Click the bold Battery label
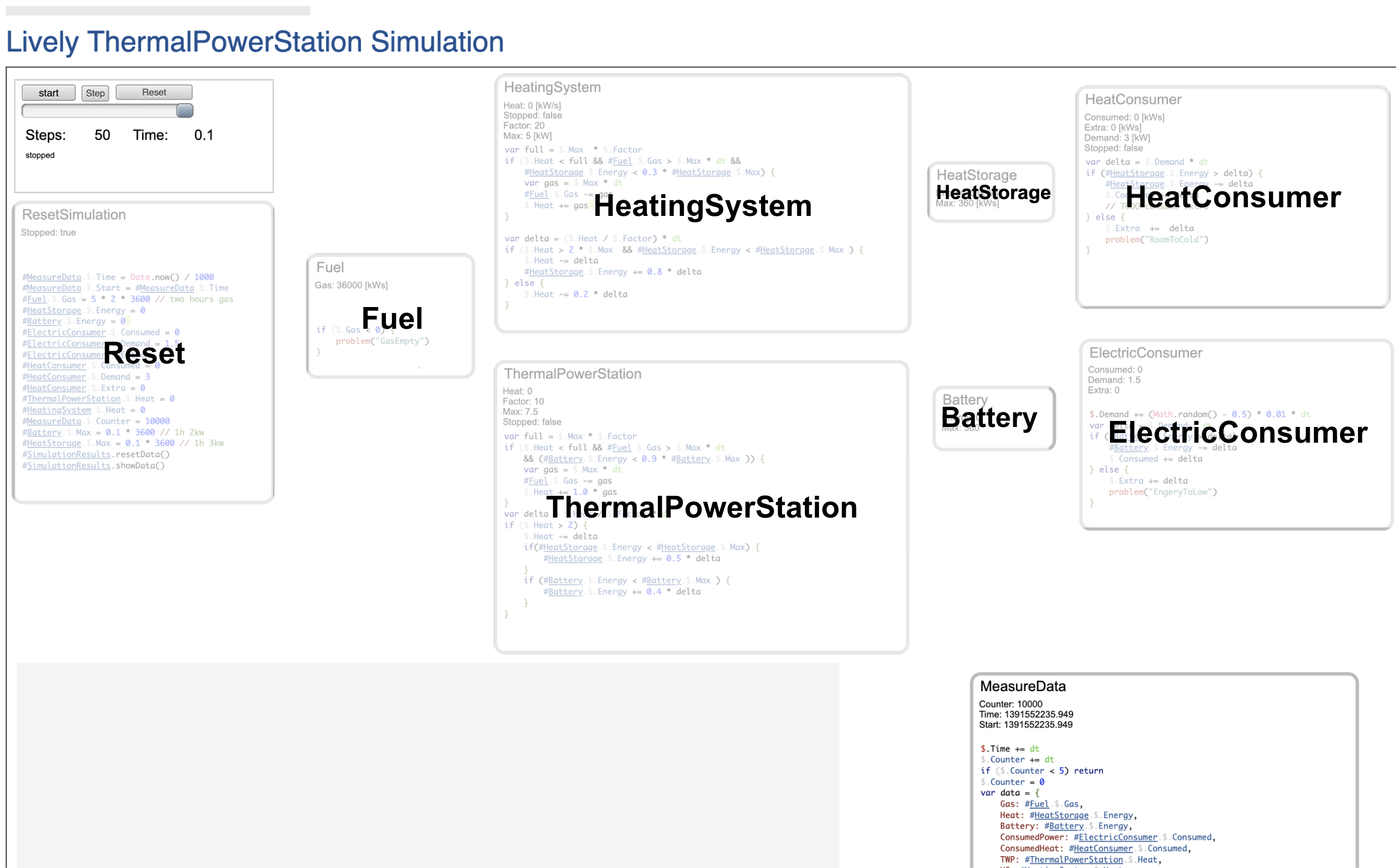This screenshot has height=868, width=1396. click(x=989, y=417)
